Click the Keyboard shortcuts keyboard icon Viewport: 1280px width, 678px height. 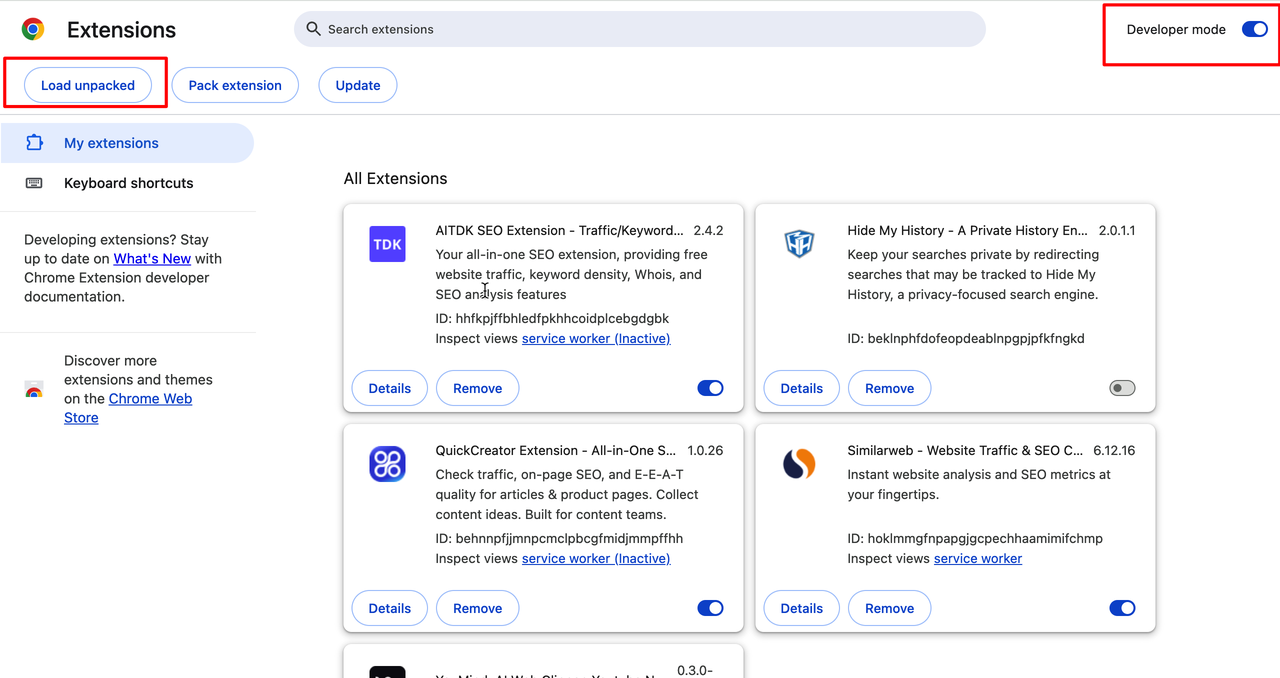34,183
